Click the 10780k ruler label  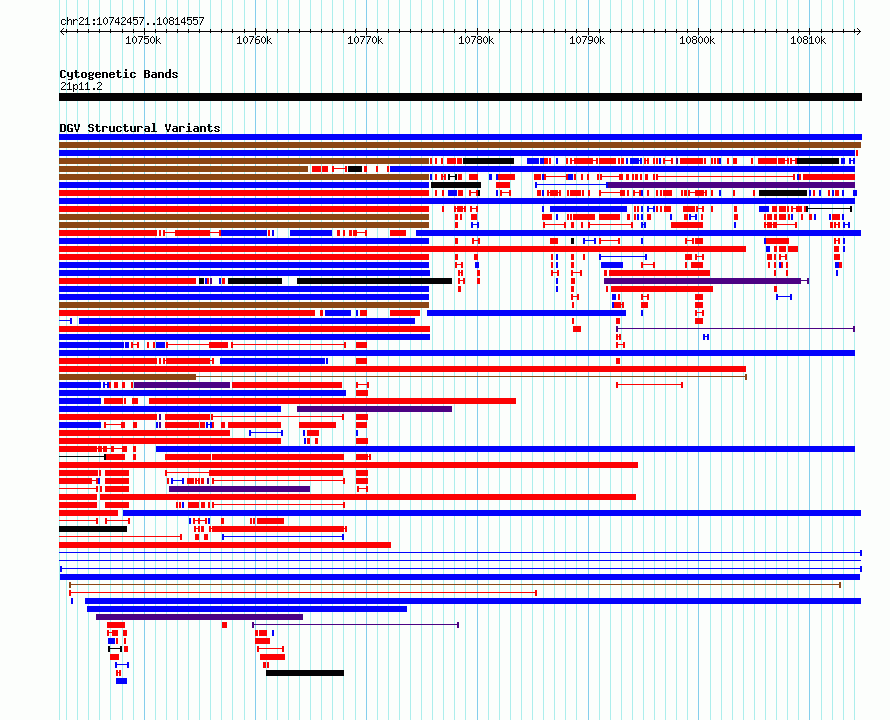[476, 41]
